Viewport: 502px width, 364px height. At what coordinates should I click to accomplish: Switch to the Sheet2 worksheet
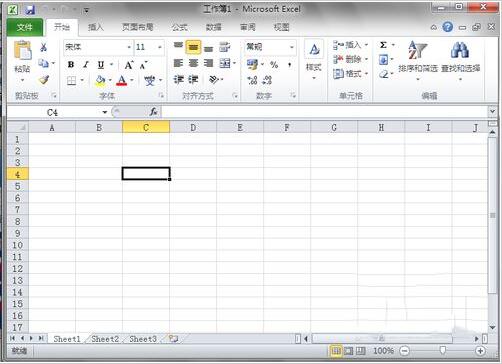105,339
